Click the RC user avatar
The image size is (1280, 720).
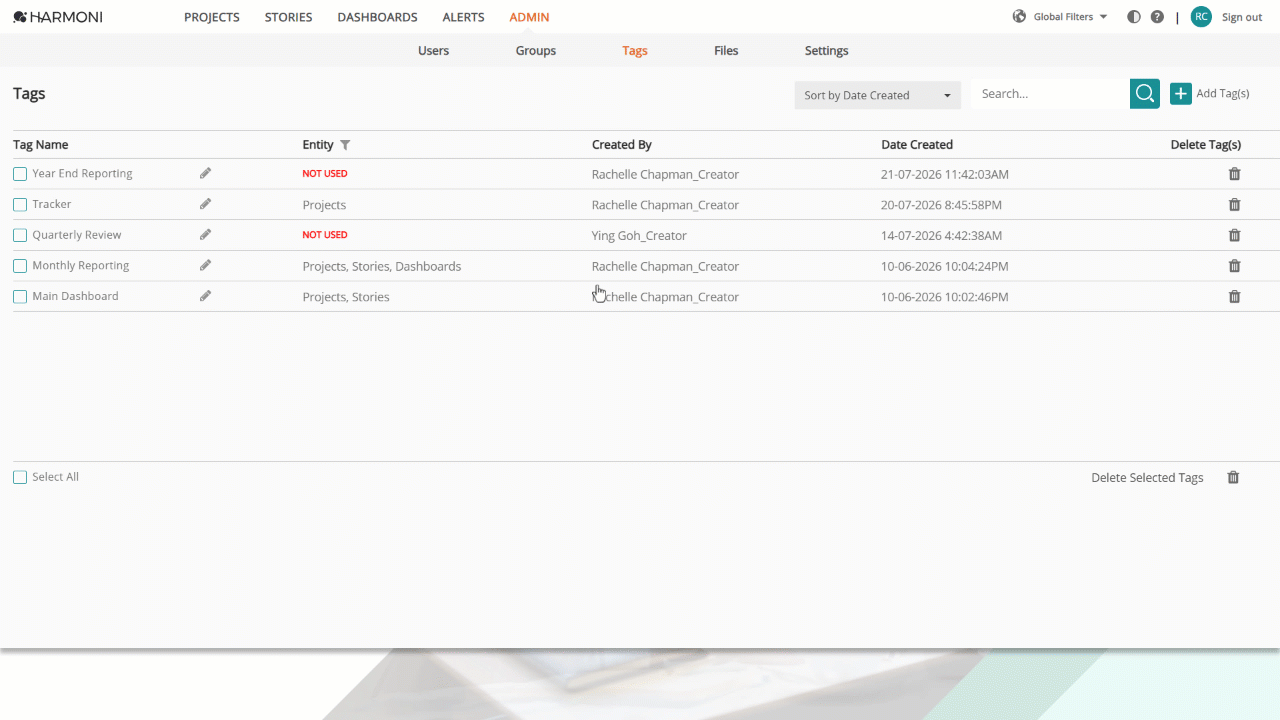point(1201,16)
